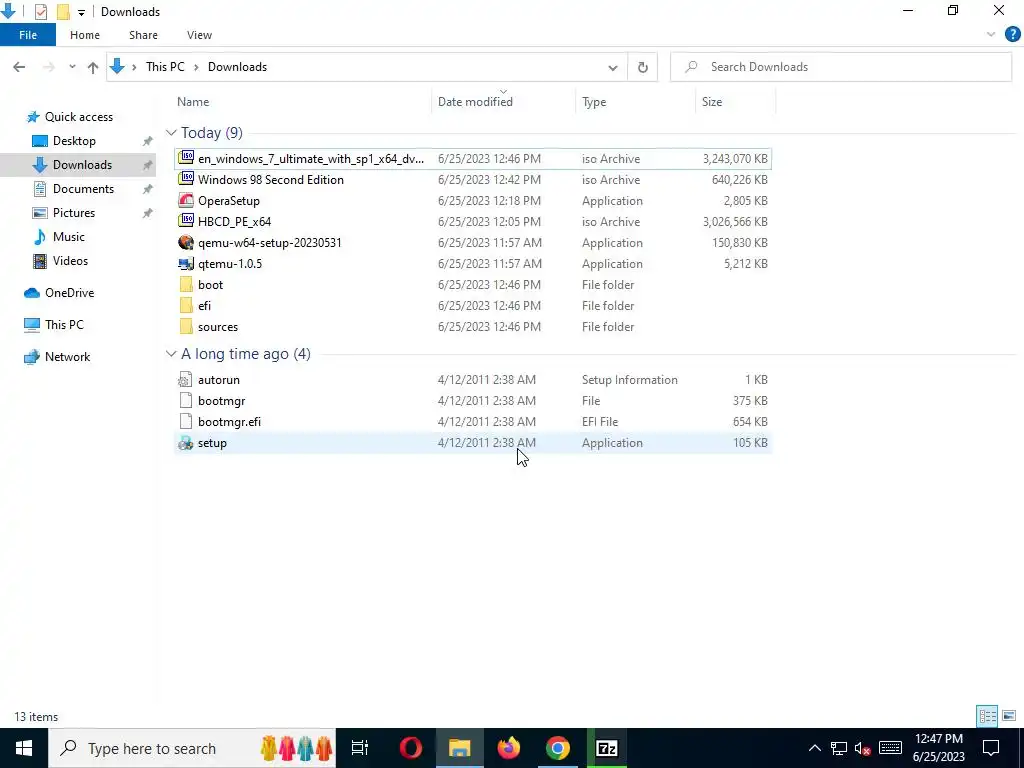Open the network status tray icon
Screen dimensions: 1024x768
(839, 748)
